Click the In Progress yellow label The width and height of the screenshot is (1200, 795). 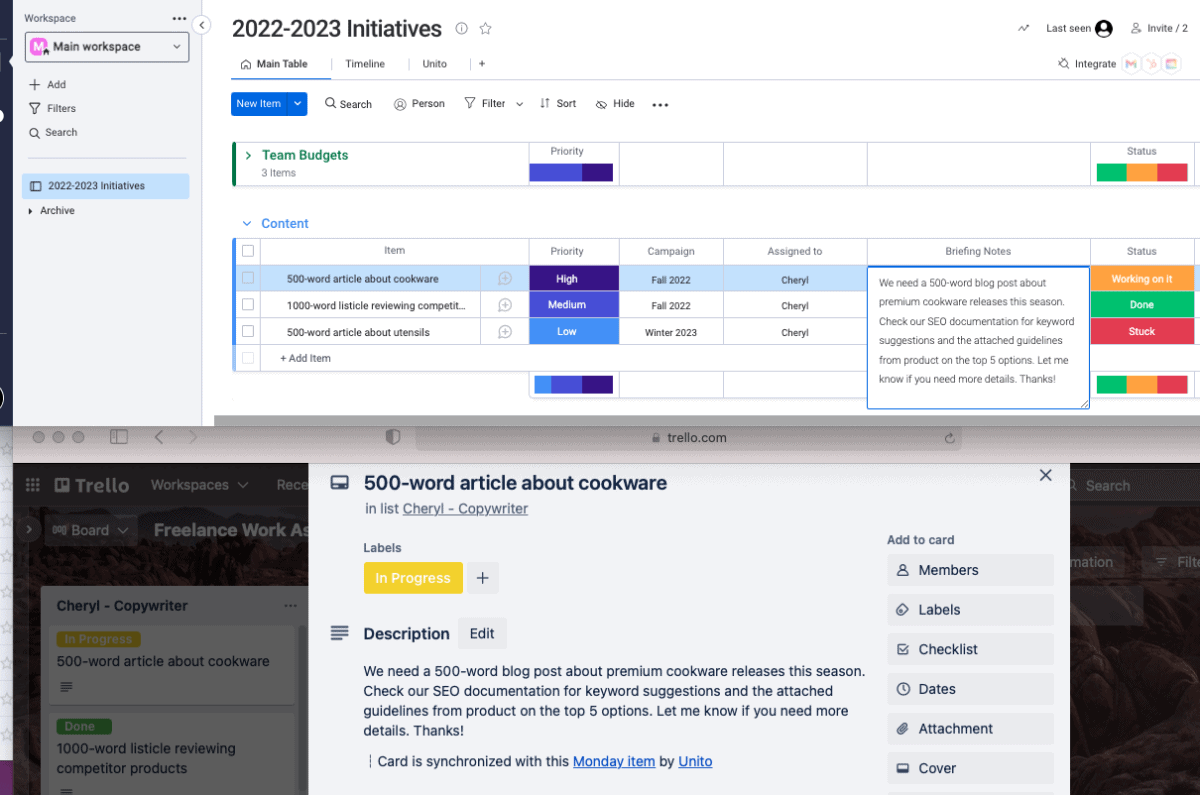click(413, 578)
